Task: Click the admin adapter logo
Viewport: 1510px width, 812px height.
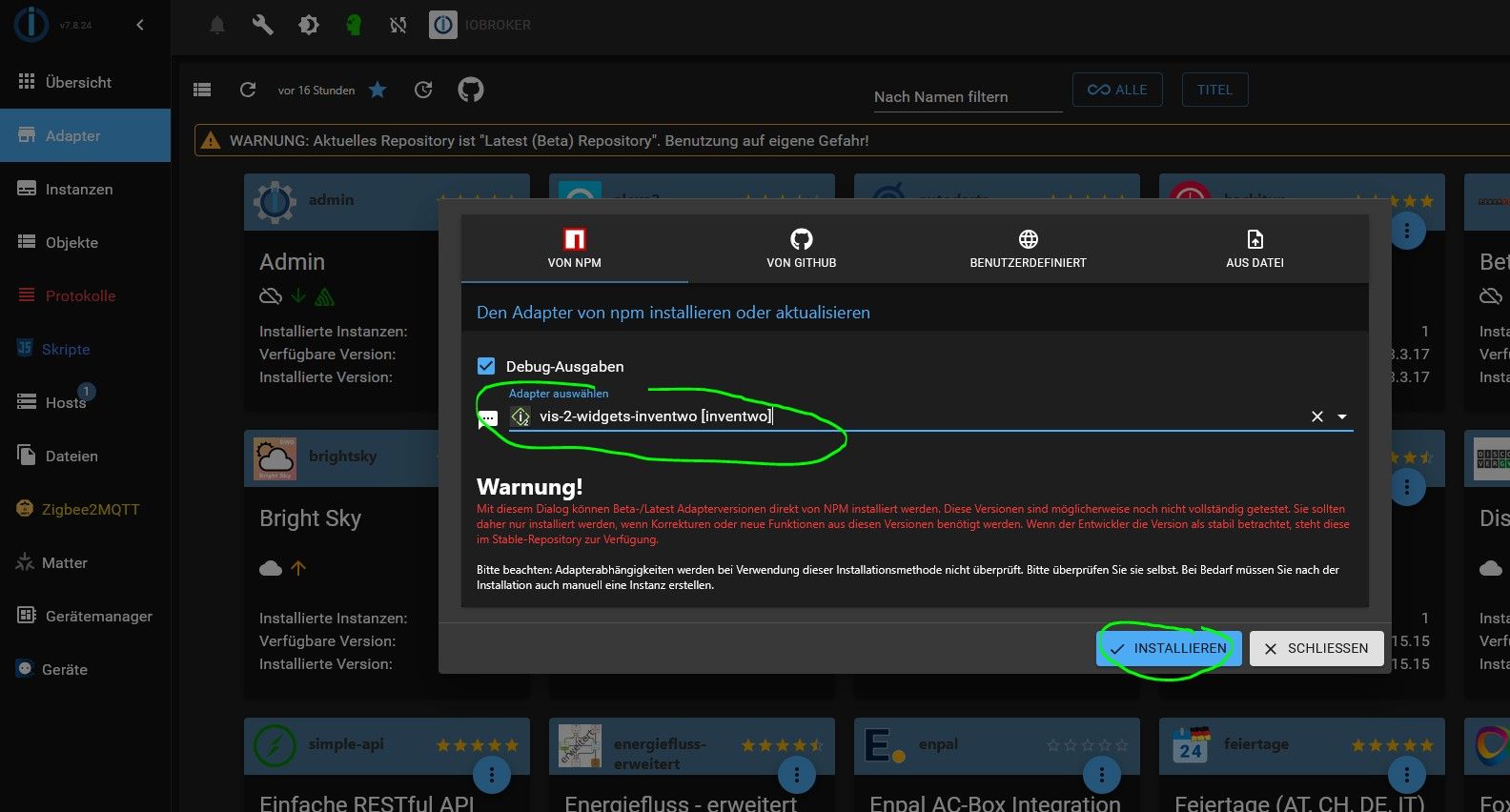Action: (x=275, y=201)
